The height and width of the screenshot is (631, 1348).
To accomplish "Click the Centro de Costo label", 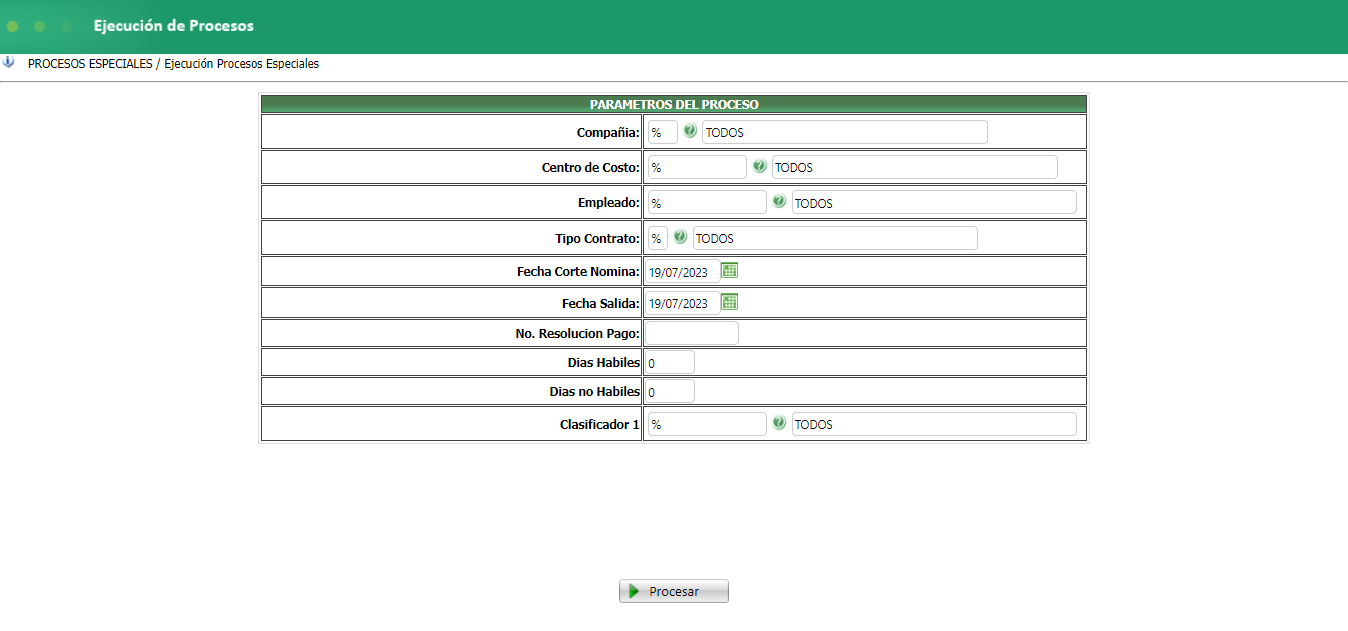I will (591, 167).
